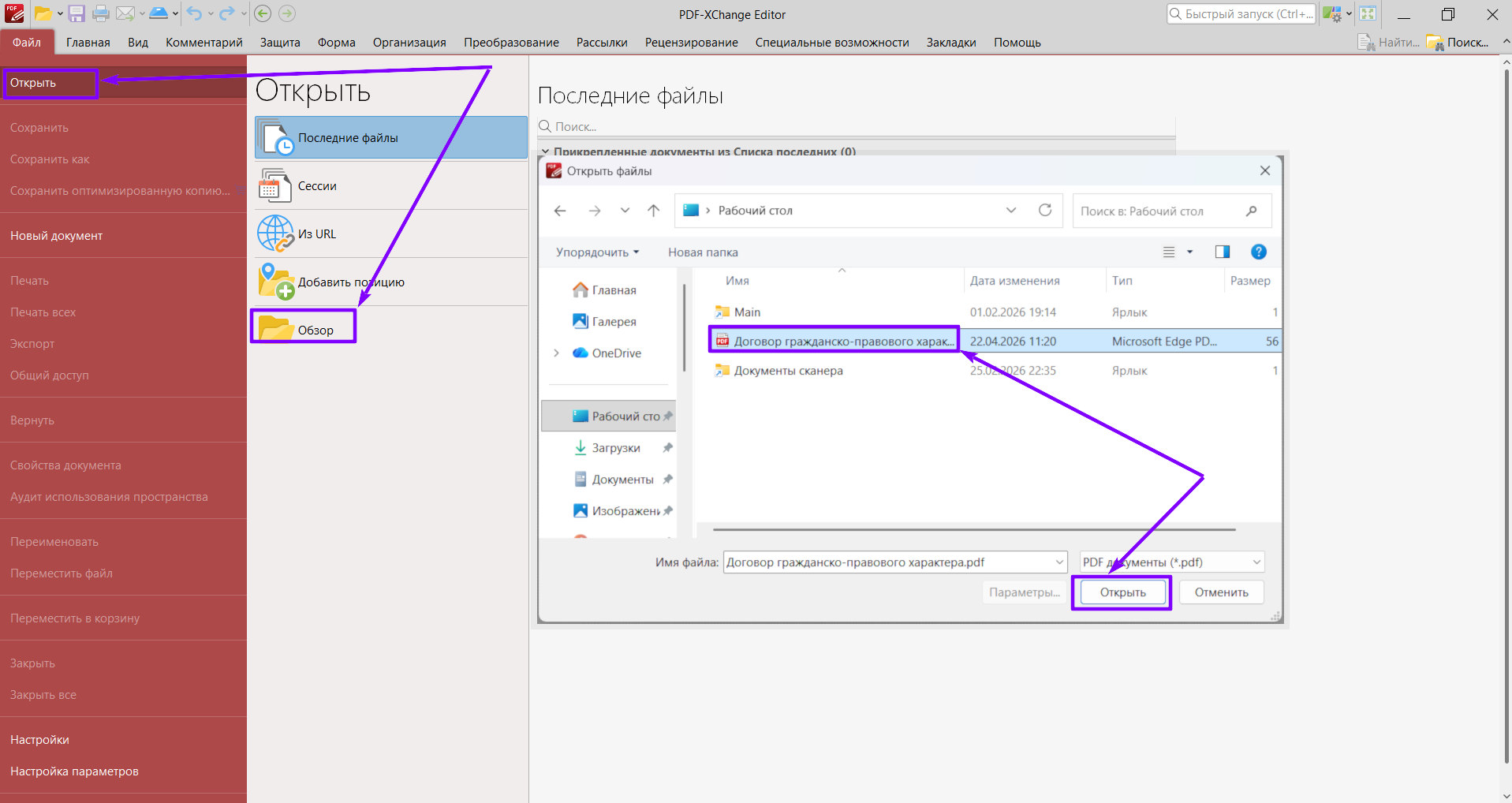Click the green previous view arrow
The height and width of the screenshot is (803, 1512).
(x=263, y=13)
